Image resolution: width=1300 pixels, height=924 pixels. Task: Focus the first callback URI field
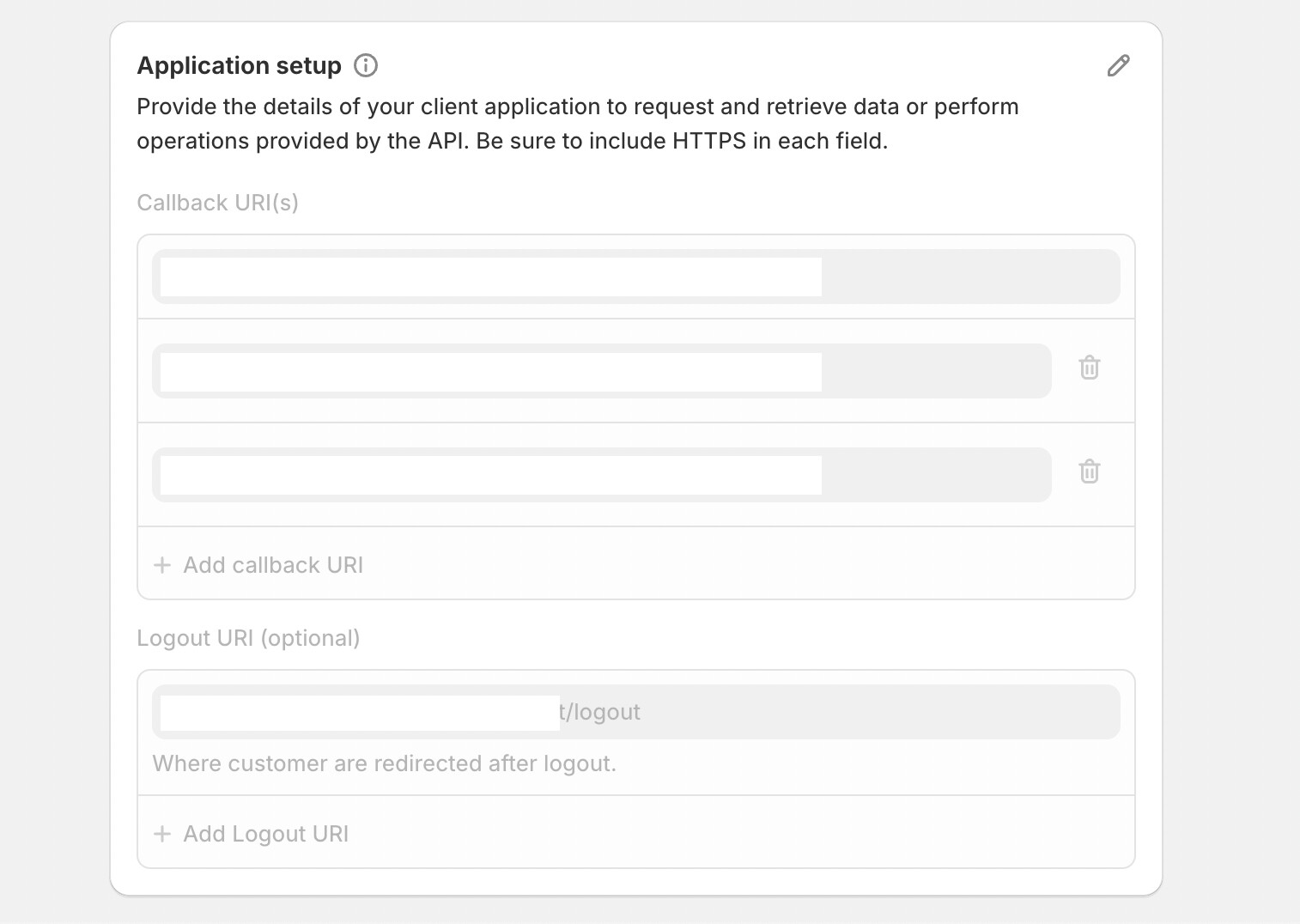635,277
